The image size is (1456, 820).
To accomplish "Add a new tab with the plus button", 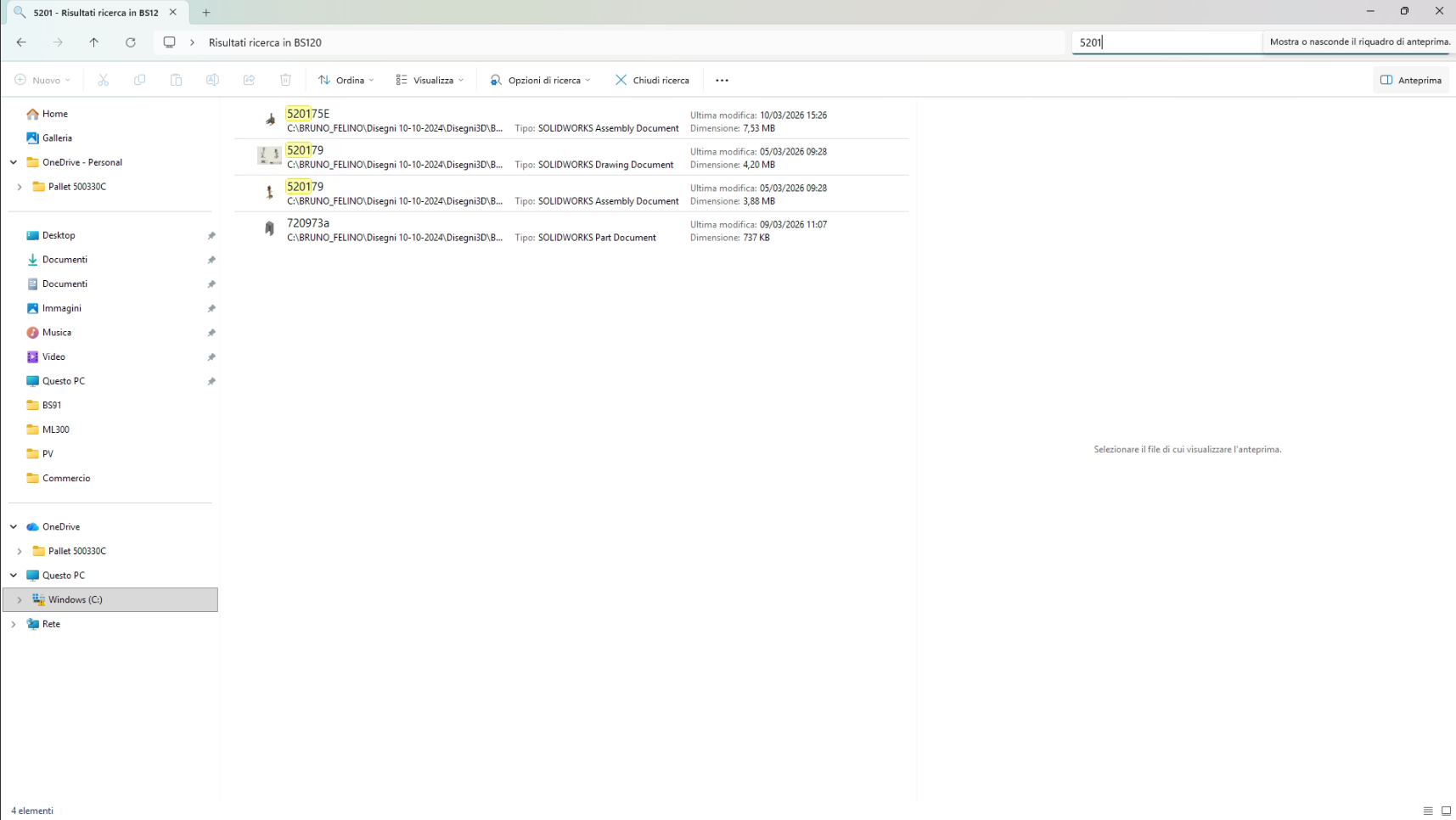I will 206,13.
